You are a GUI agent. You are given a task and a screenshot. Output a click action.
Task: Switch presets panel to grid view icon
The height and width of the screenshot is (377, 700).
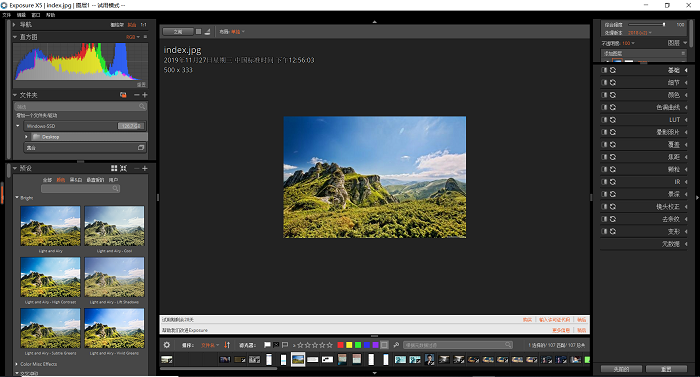tap(114, 168)
